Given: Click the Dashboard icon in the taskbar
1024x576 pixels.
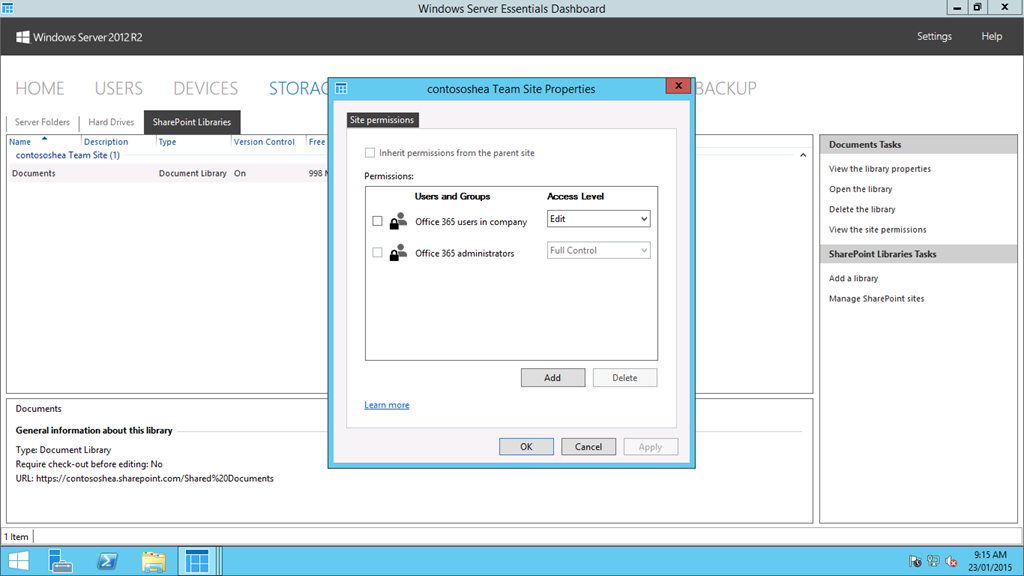Looking at the screenshot, I should click(197, 561).
